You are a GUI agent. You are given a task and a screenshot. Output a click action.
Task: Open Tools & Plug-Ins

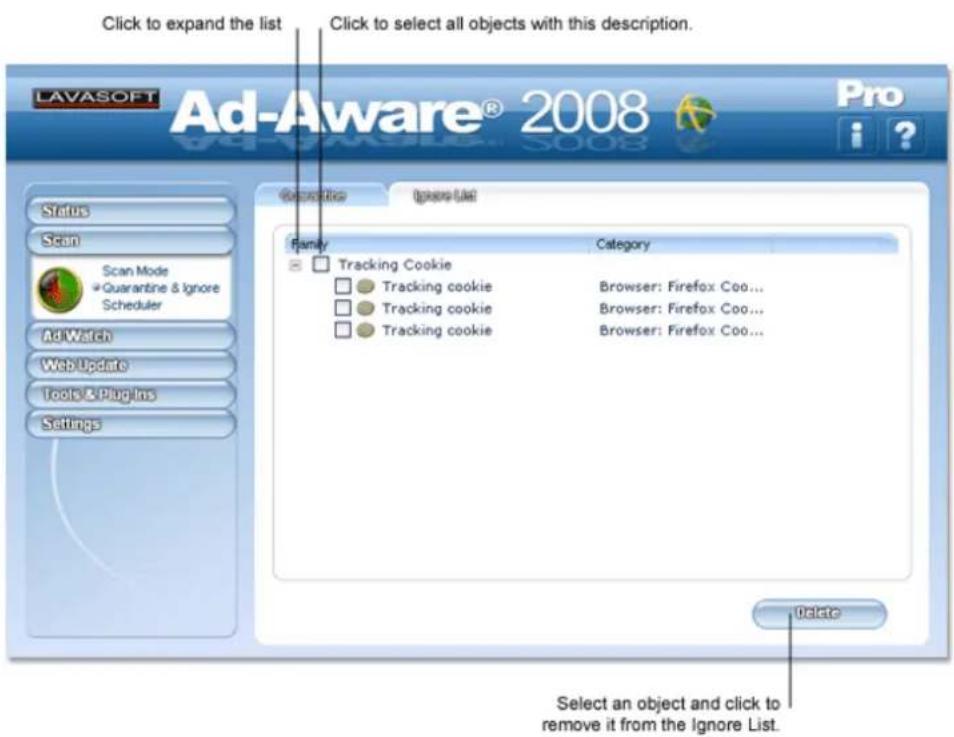[130, 394]
